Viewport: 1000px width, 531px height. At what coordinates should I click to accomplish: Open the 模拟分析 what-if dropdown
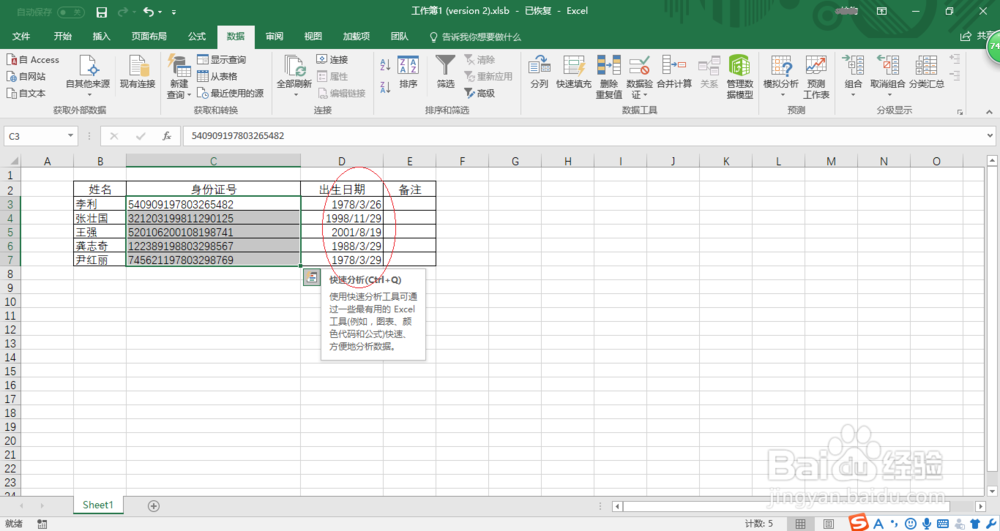[x=781, y=76]
